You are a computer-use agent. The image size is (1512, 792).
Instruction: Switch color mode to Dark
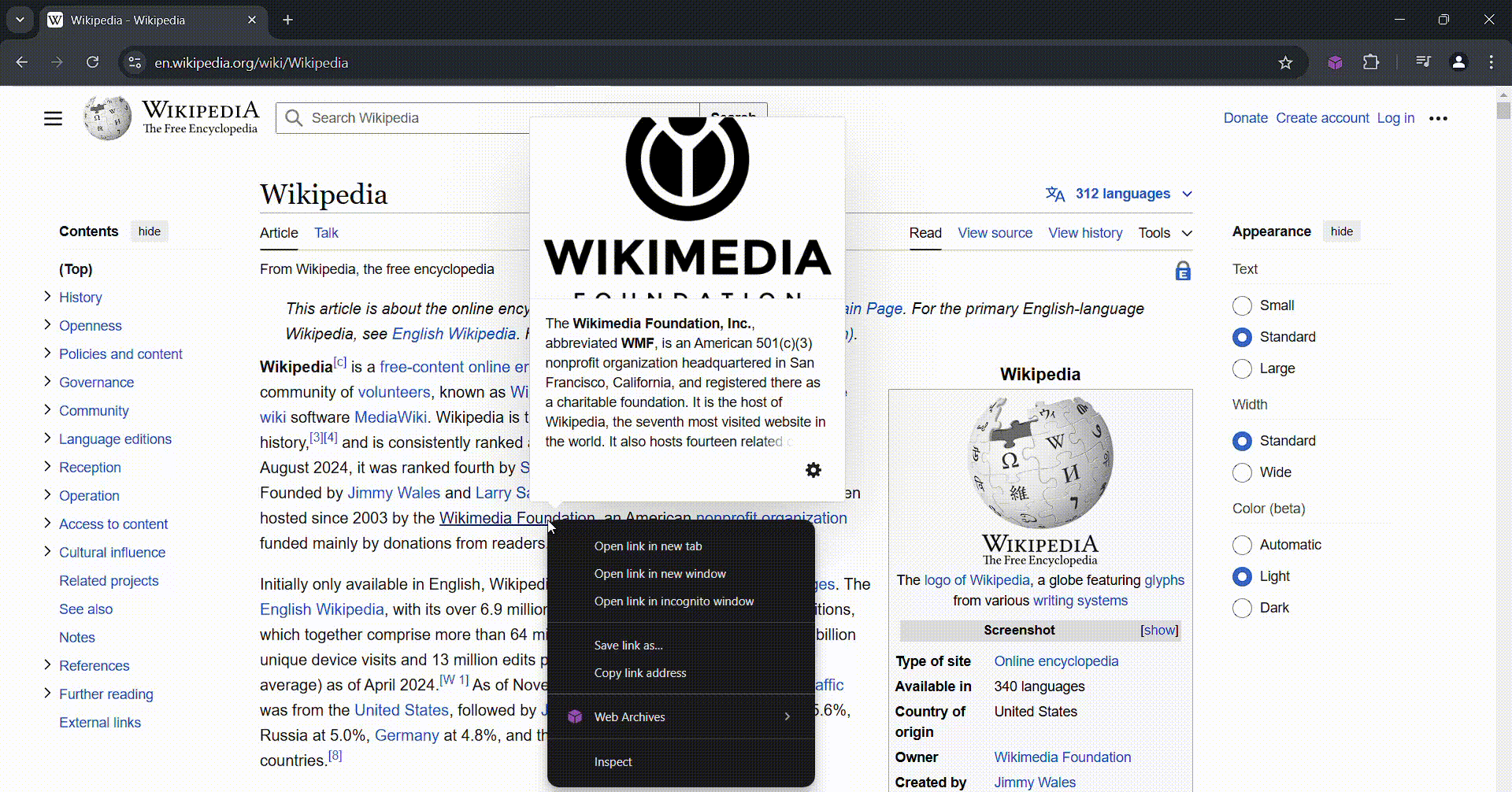point(1242,608)
